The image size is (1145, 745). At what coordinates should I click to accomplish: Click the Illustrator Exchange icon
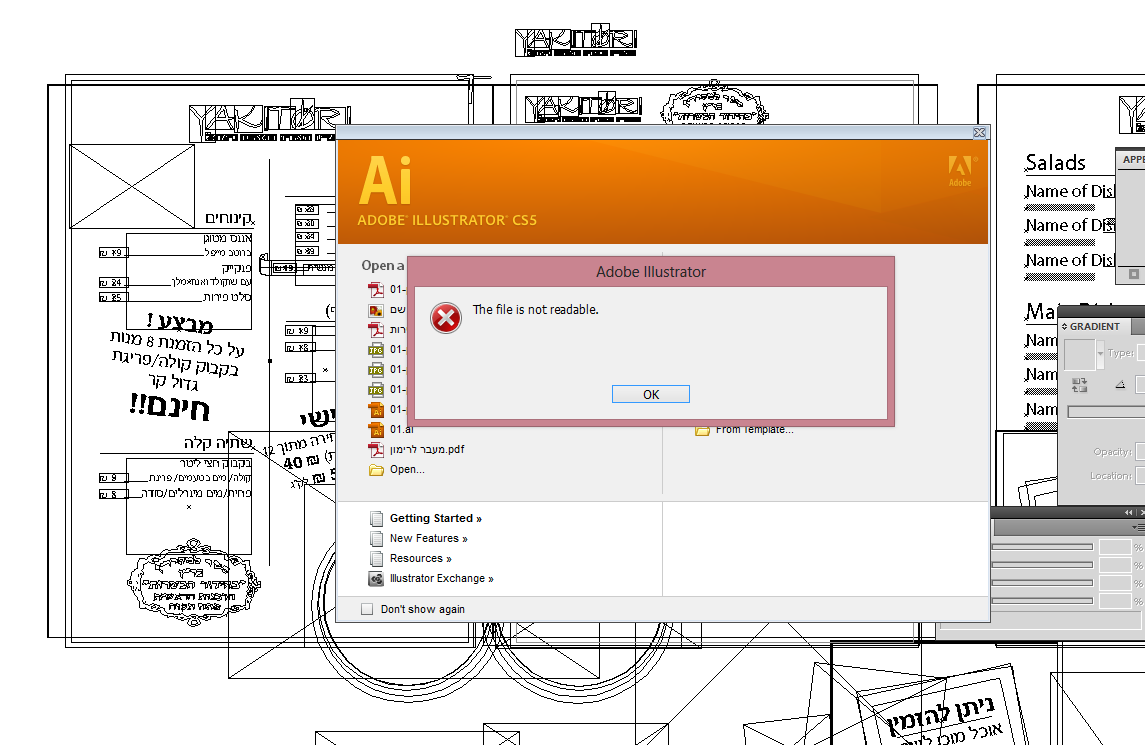click(x=376, y=579)
